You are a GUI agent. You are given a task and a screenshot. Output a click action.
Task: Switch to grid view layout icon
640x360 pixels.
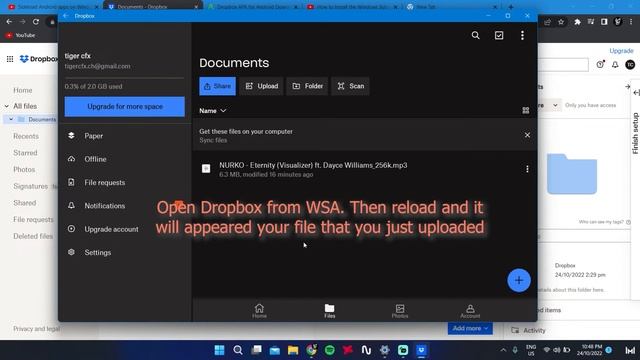(x=526, y=111)
